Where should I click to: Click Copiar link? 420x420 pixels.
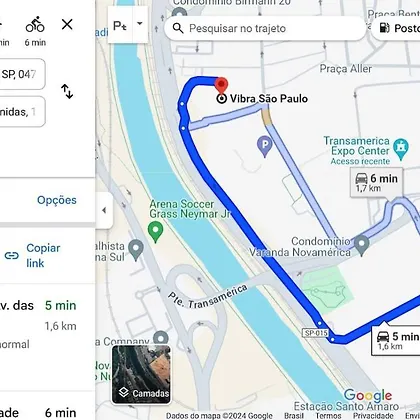(43, 256)
